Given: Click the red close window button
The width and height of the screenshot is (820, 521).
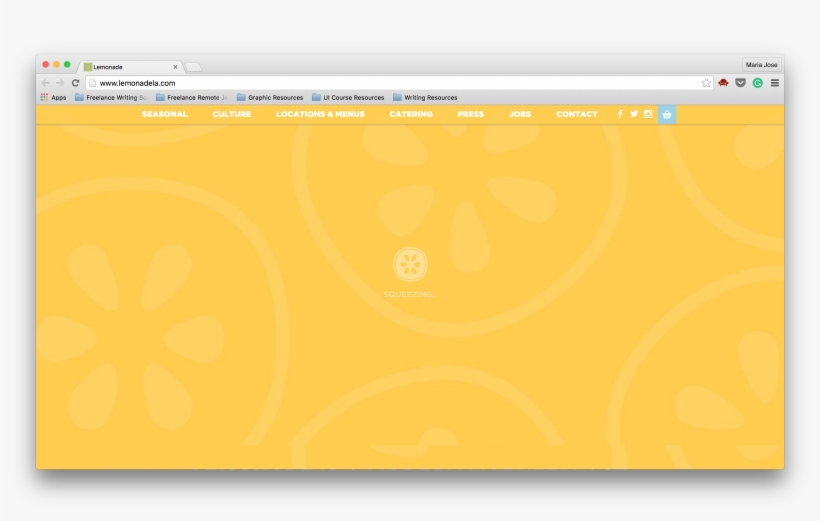Looking at the screenshot, I should 45,64.
